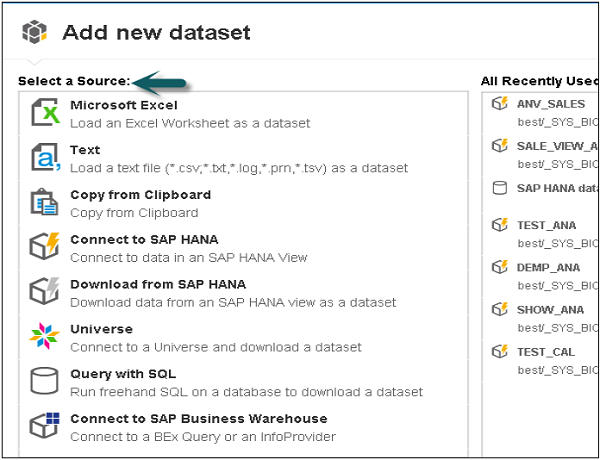Choose the Microsoft Excel source label
The image size is (600, 460).
(124, 105)
